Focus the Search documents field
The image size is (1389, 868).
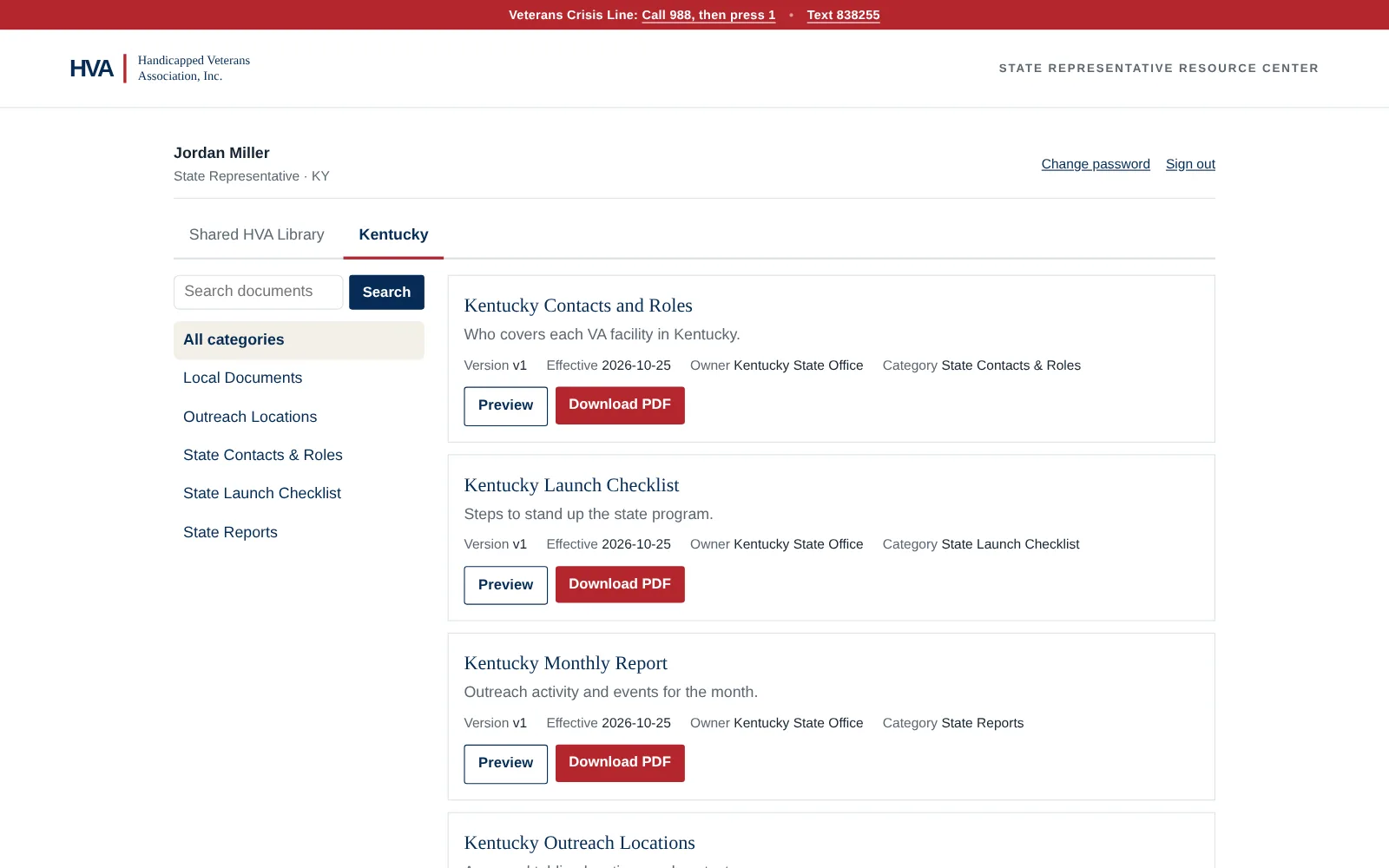pyautogui.click(x=258, y=292)
